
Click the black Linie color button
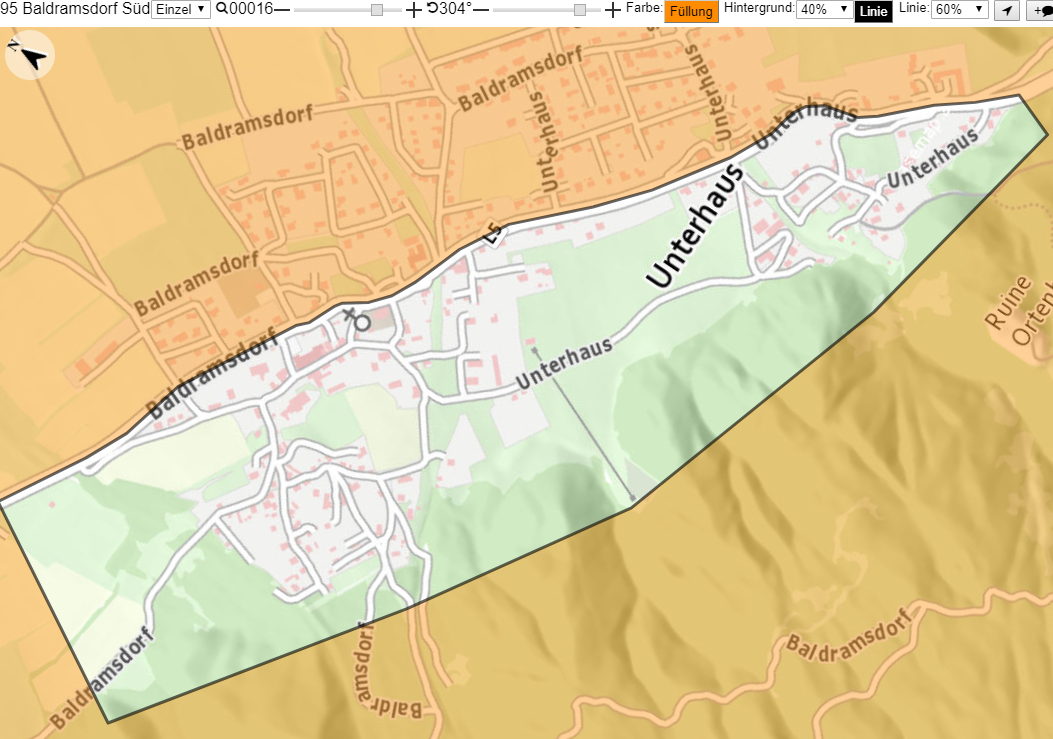tap(873, 11)
